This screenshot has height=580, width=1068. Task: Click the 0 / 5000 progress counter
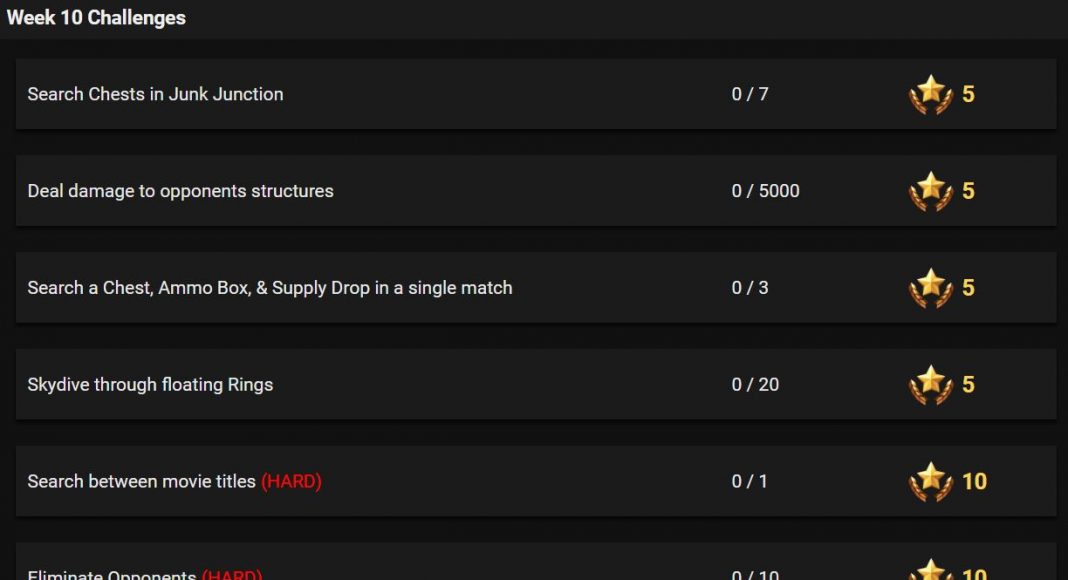pos(766,191)
